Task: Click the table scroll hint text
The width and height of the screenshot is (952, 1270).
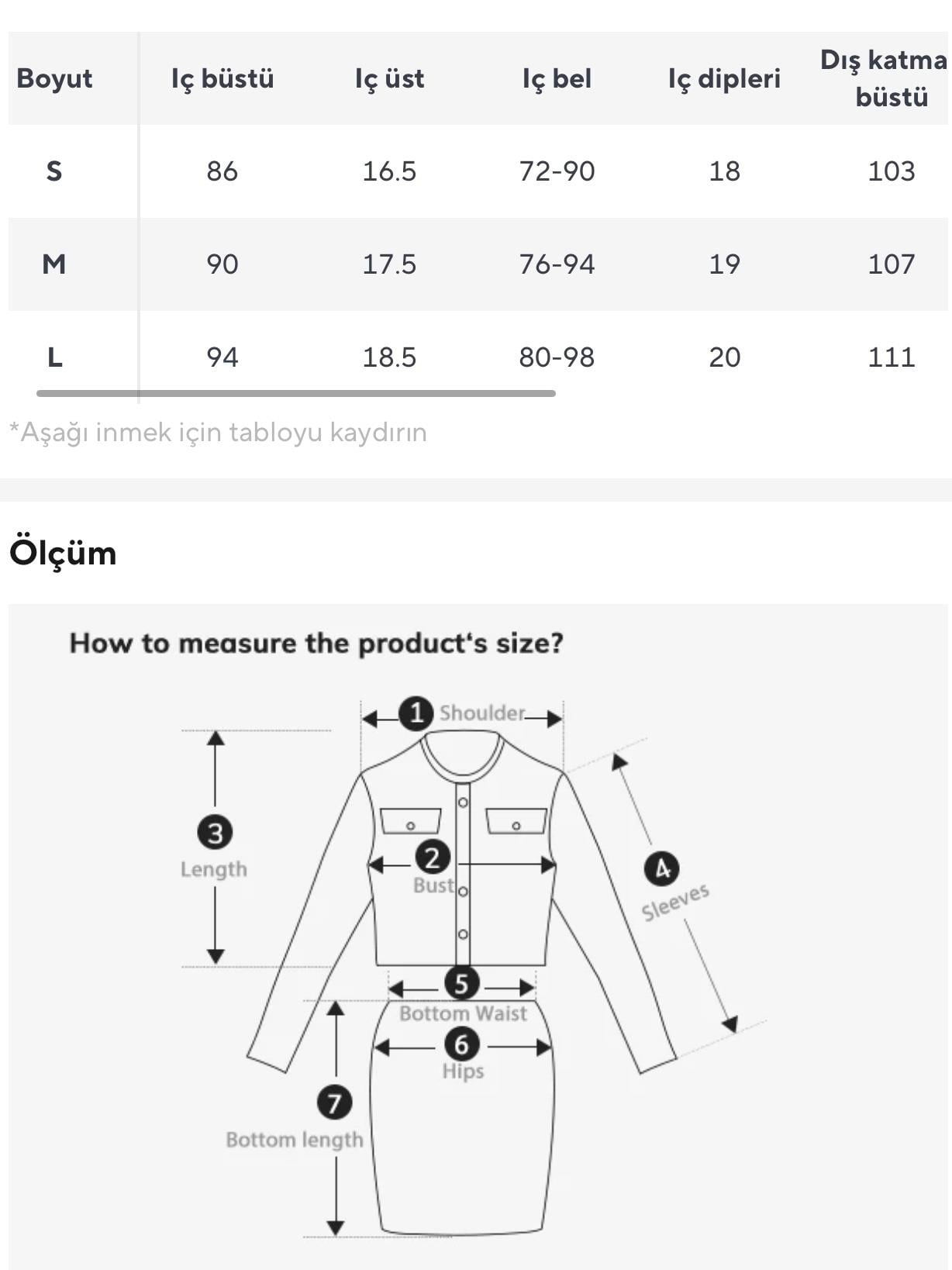Action: click(x=218, y=432)
